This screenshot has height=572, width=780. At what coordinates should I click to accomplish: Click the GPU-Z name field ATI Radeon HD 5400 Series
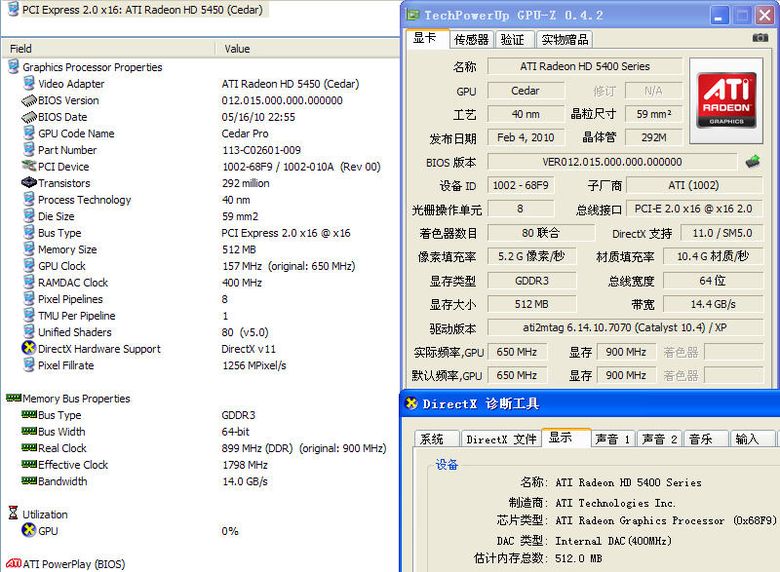click(585, 66)
